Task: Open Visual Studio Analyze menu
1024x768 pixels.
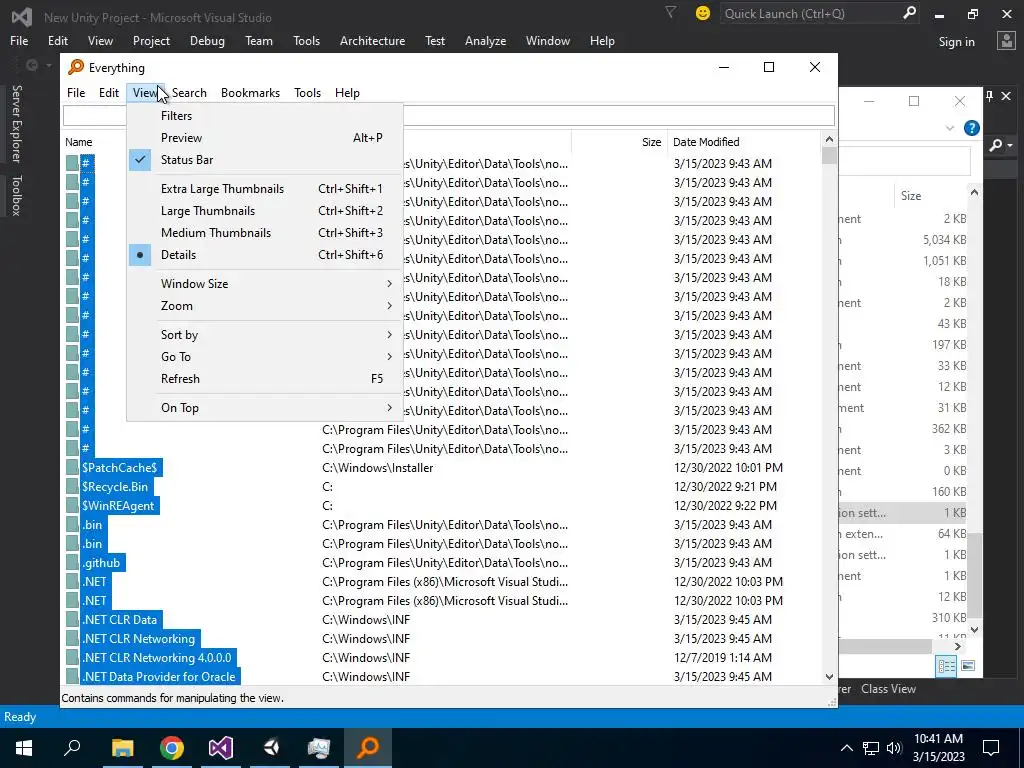Action: pos(485,40)
